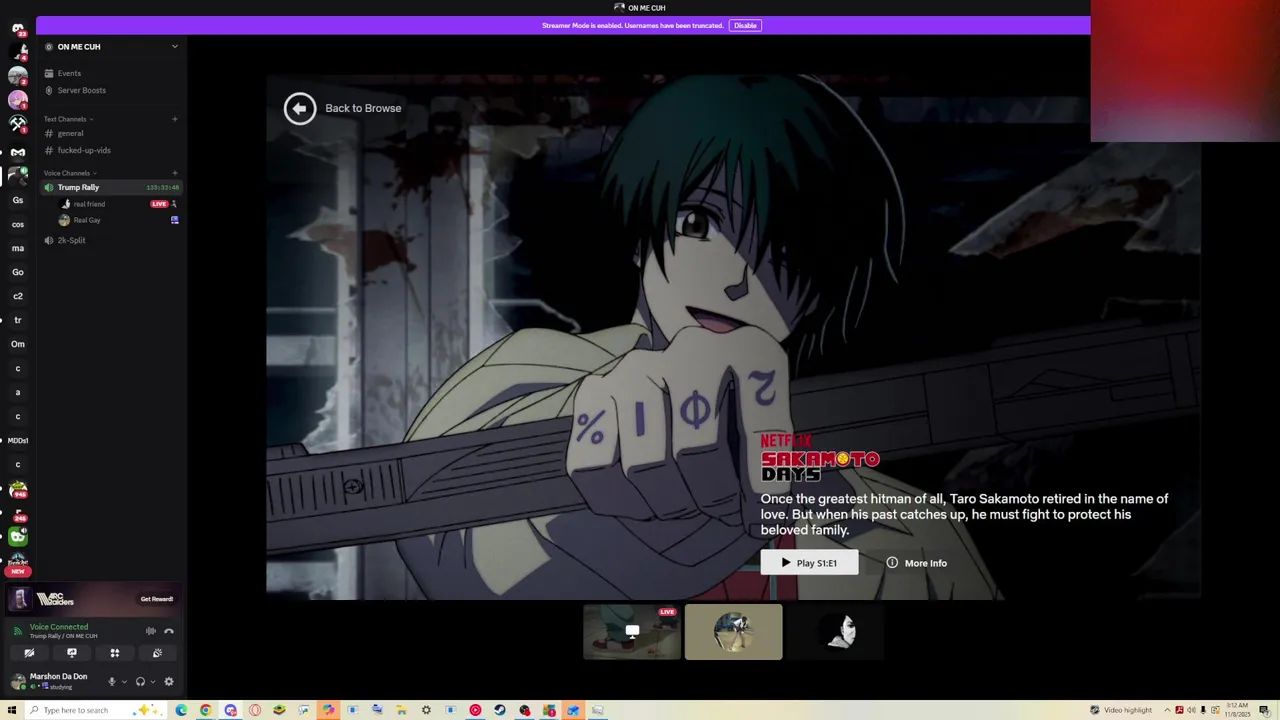Viewport: 1280px width, 720px height.
Task: Open user settings gear icon
Action: 169,682
